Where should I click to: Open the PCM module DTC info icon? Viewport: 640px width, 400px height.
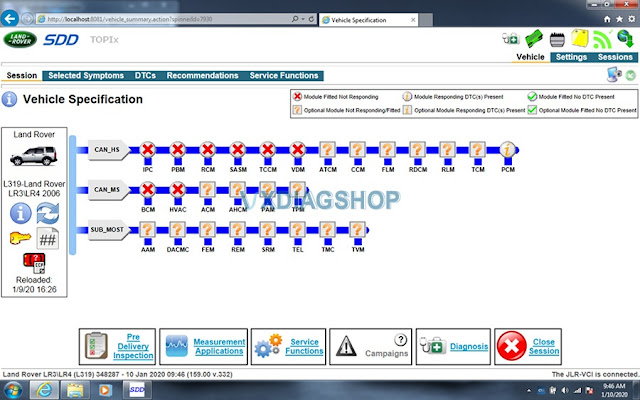click(x=508, y=150)
